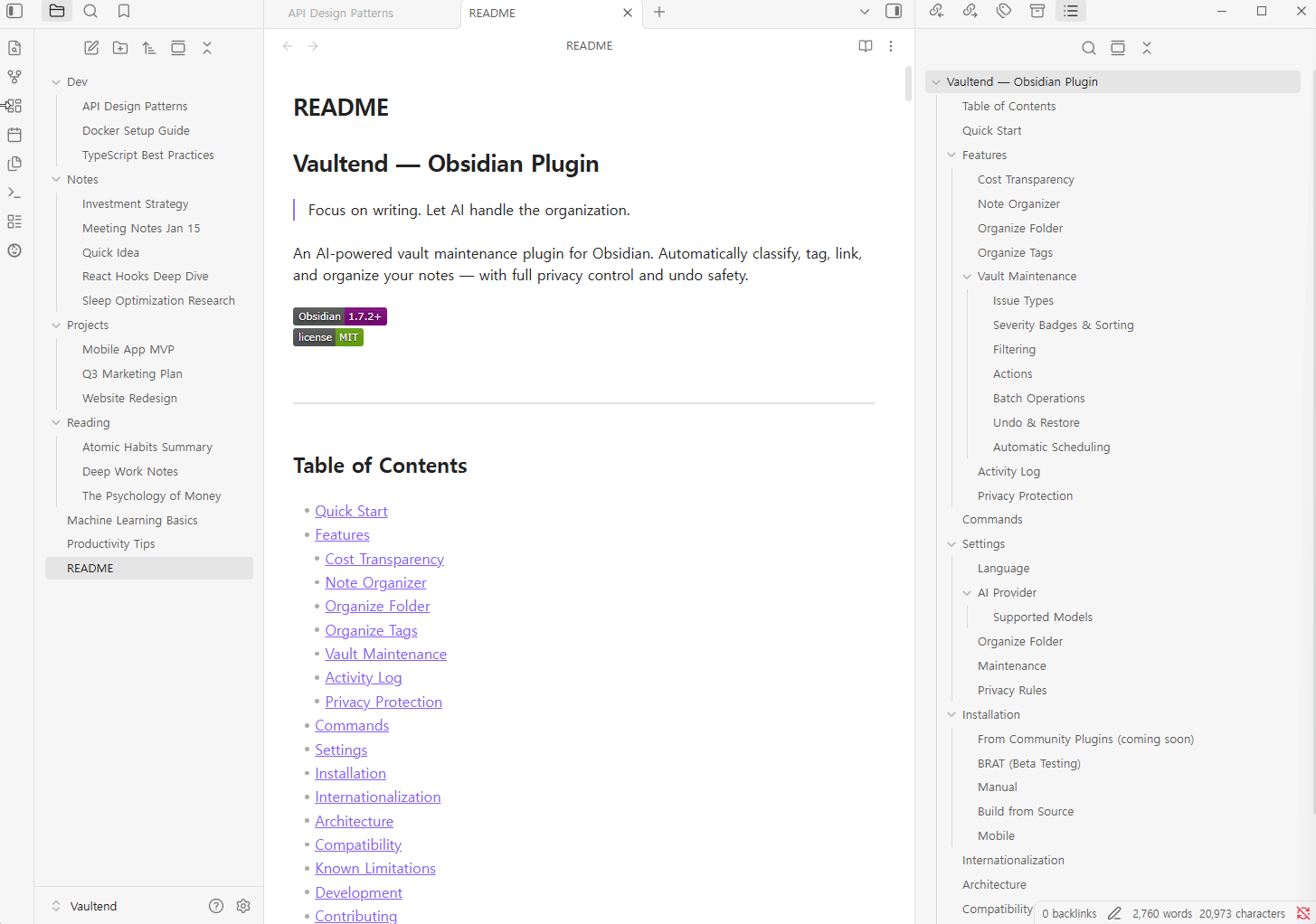
Task: Click the checklist-grid icon in the ribbon
Action: coord(14,222)
